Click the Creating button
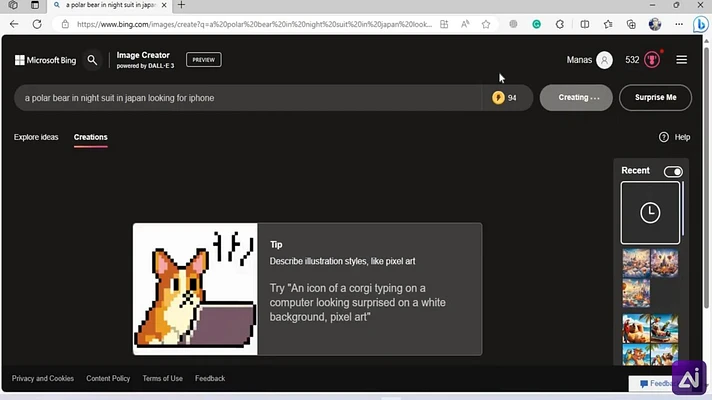This screenshot has width=712, height=400. [x=576, y=98]
